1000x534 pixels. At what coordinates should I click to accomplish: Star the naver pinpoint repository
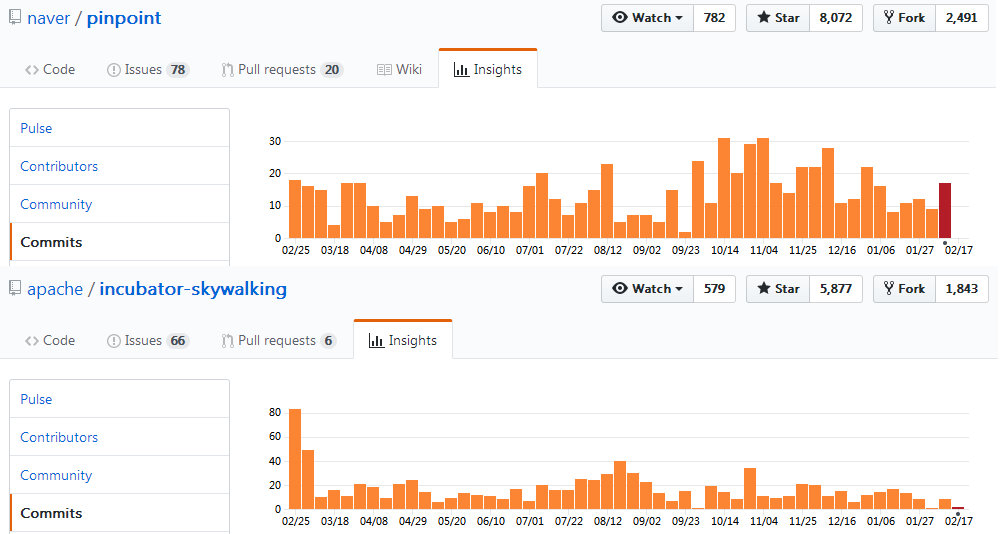[778, 18]
